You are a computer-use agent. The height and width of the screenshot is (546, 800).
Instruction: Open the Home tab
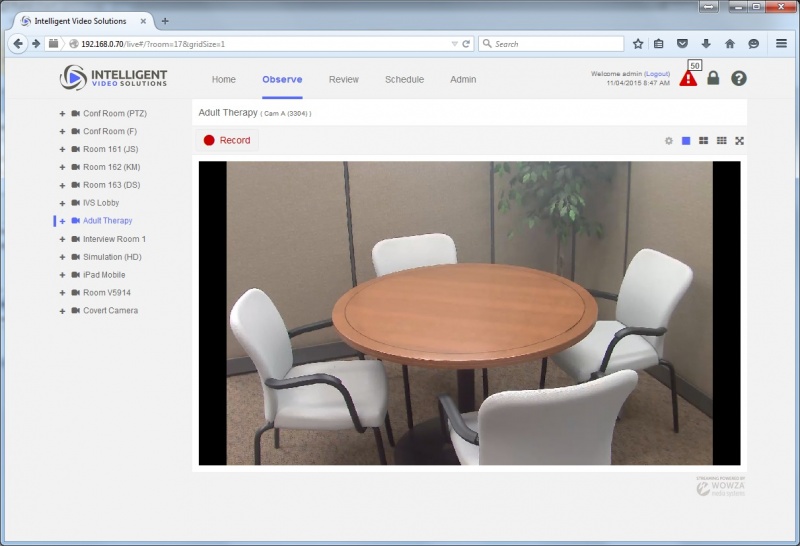pyautogui.click(x=223, y=80)
